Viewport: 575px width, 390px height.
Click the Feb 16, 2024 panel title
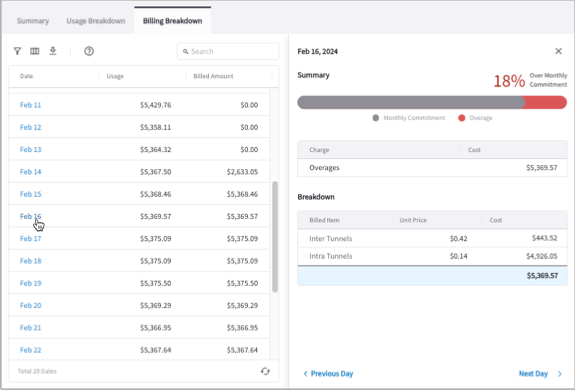tap(318, 51)
